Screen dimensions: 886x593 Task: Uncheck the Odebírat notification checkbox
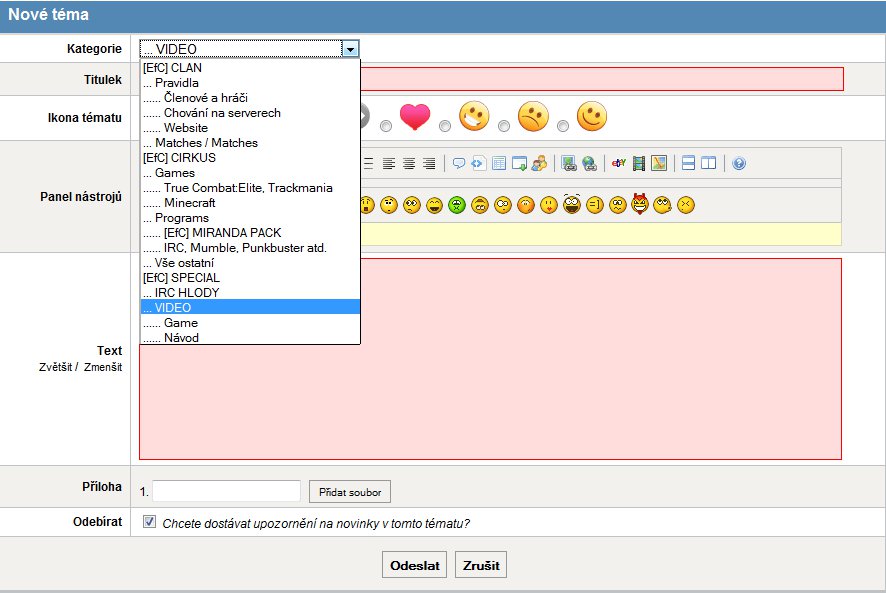[149, 522]
